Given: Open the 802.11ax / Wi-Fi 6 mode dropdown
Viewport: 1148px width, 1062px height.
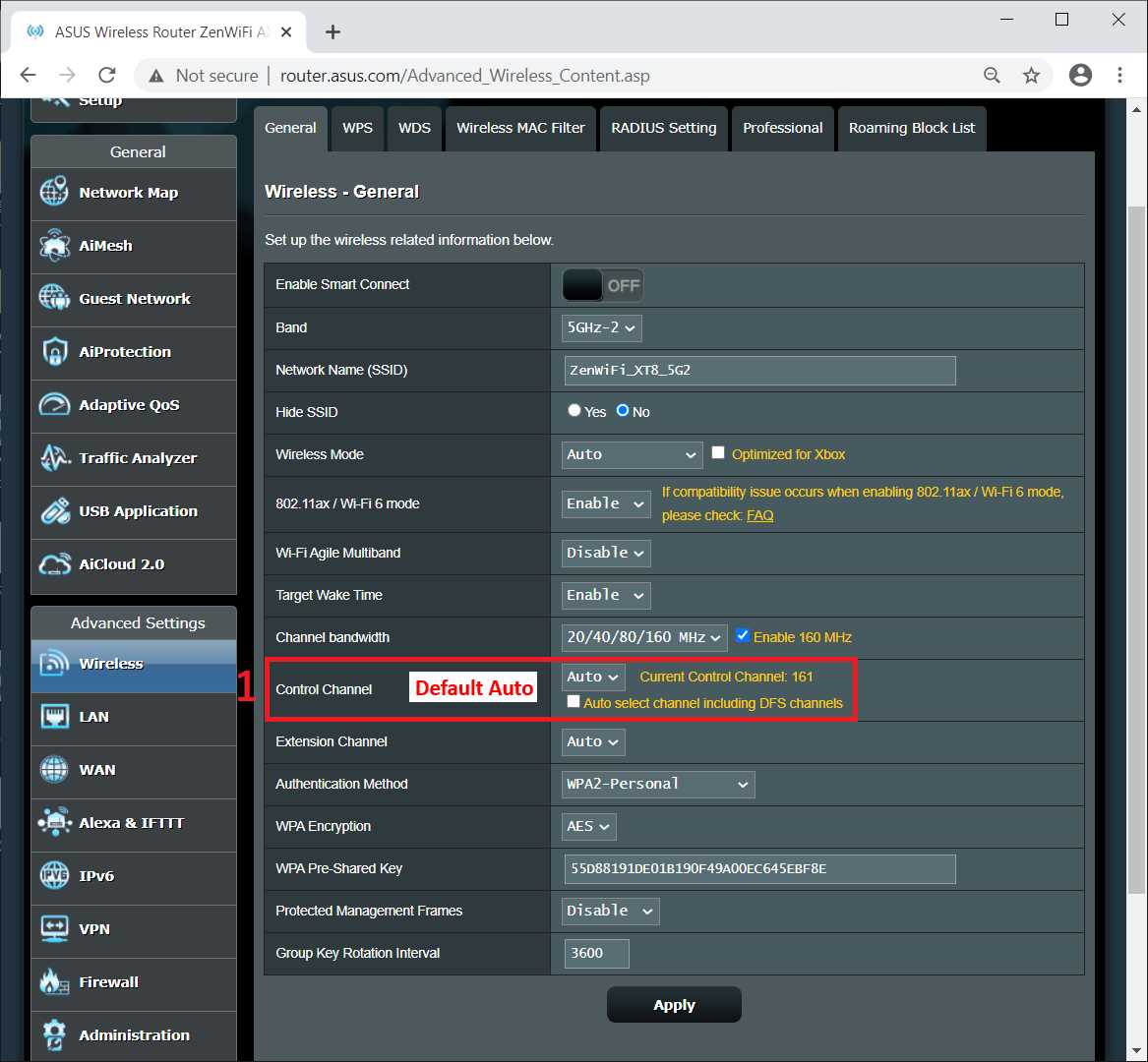Looking at the screenshot, I should pos(606,503).
